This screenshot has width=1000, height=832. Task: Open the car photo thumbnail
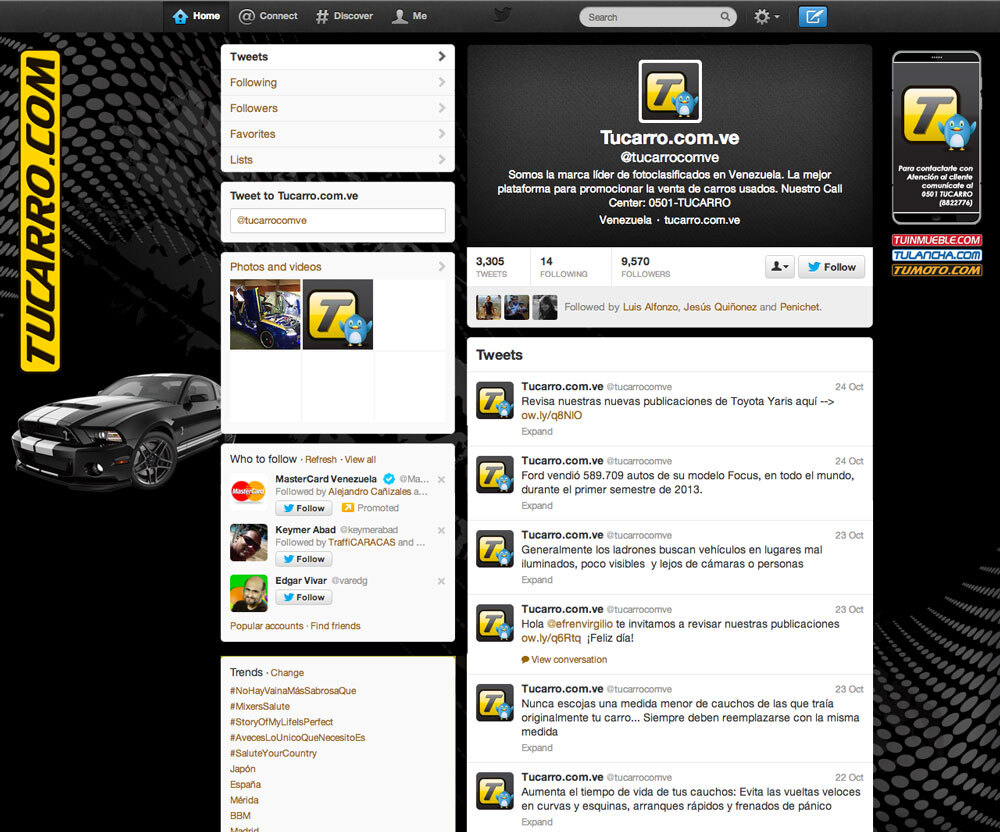tap(265, 314)
